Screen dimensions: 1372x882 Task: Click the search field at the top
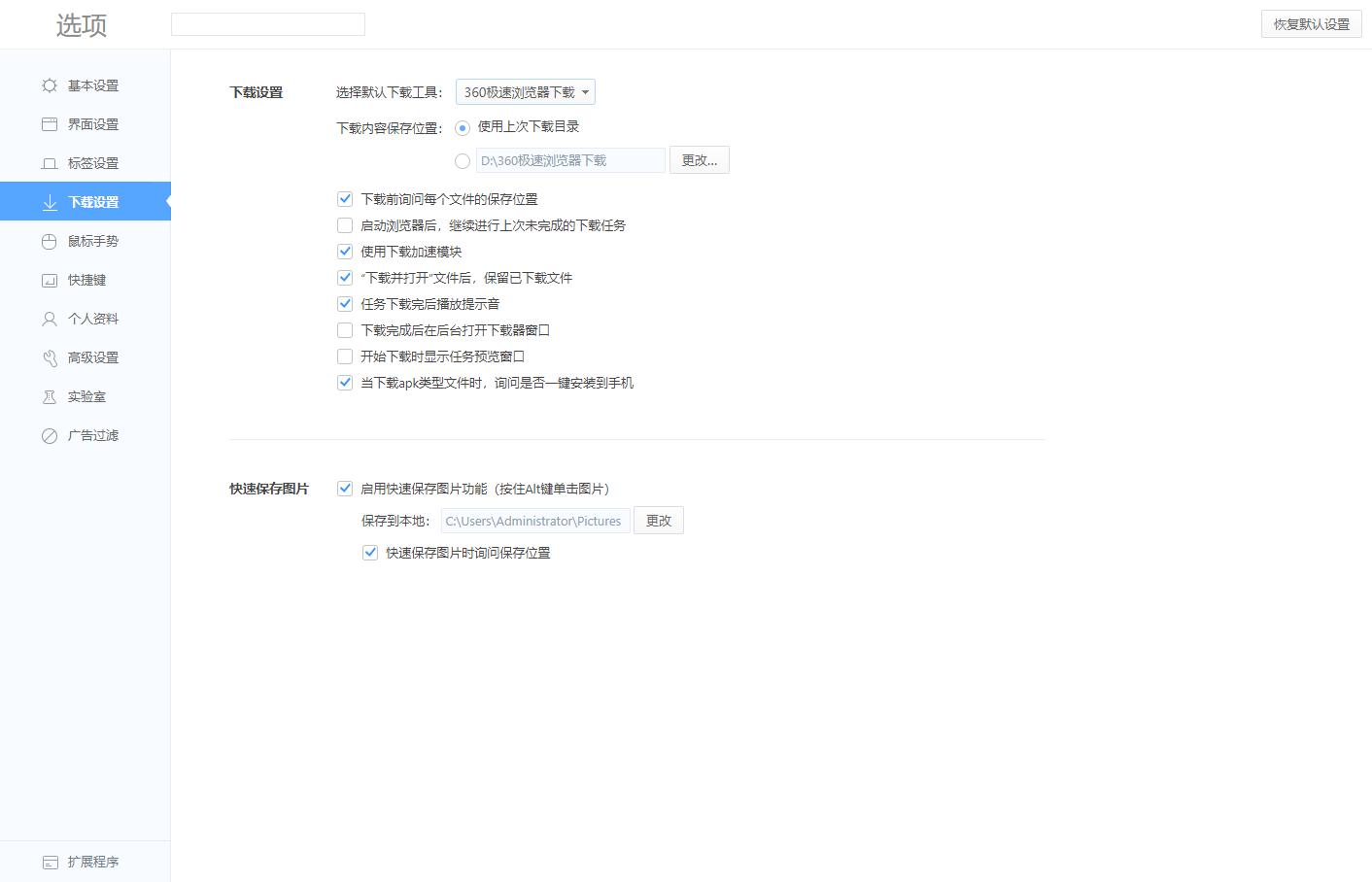click(x=268, y=23)
